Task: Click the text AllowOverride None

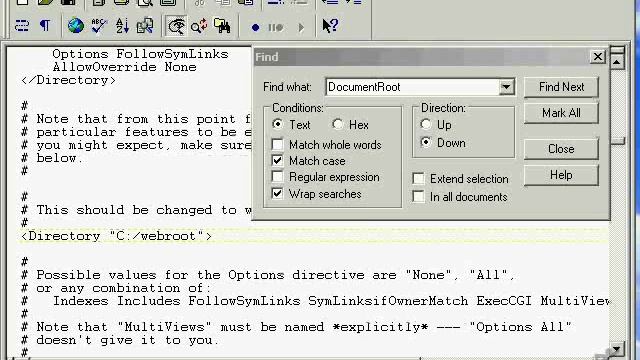Action: pyautogui.click(x=124, y=67)
